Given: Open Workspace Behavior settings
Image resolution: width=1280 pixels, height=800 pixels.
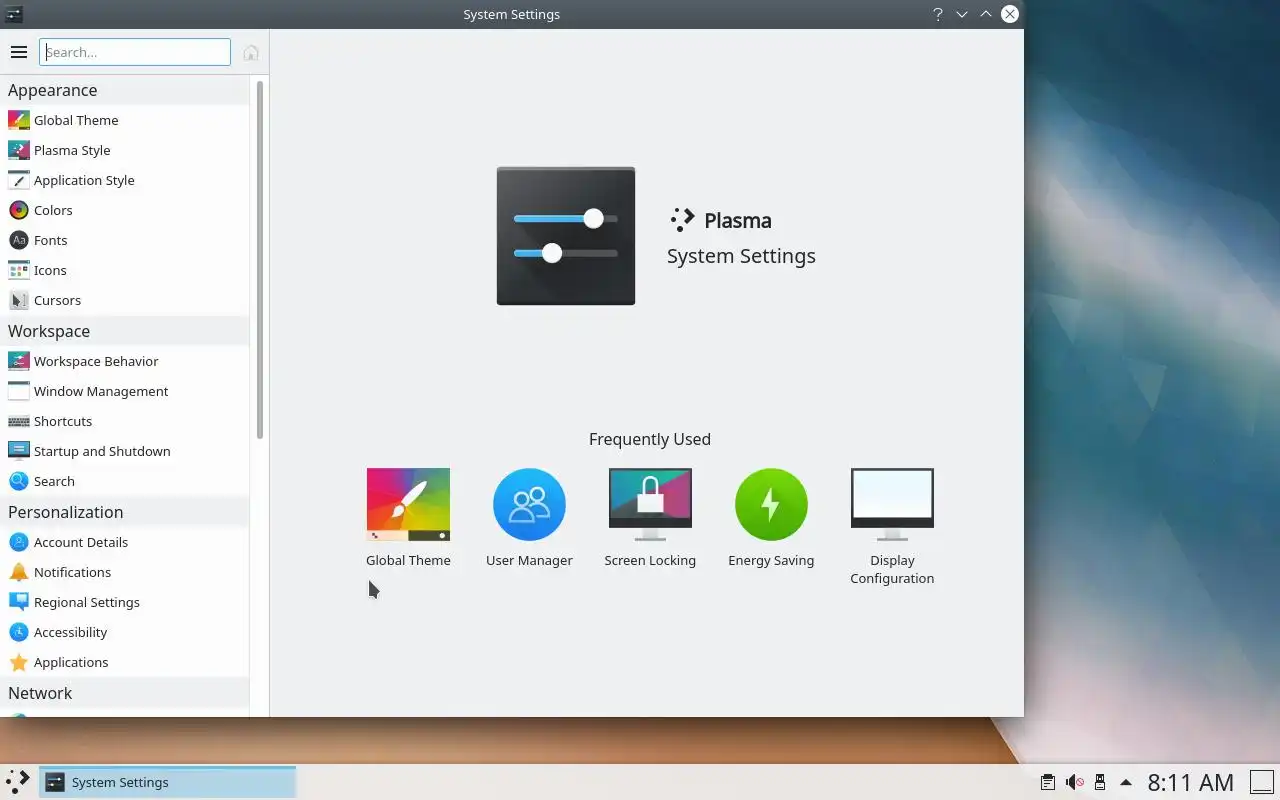Looking at the screenshot, I should 125,361.
